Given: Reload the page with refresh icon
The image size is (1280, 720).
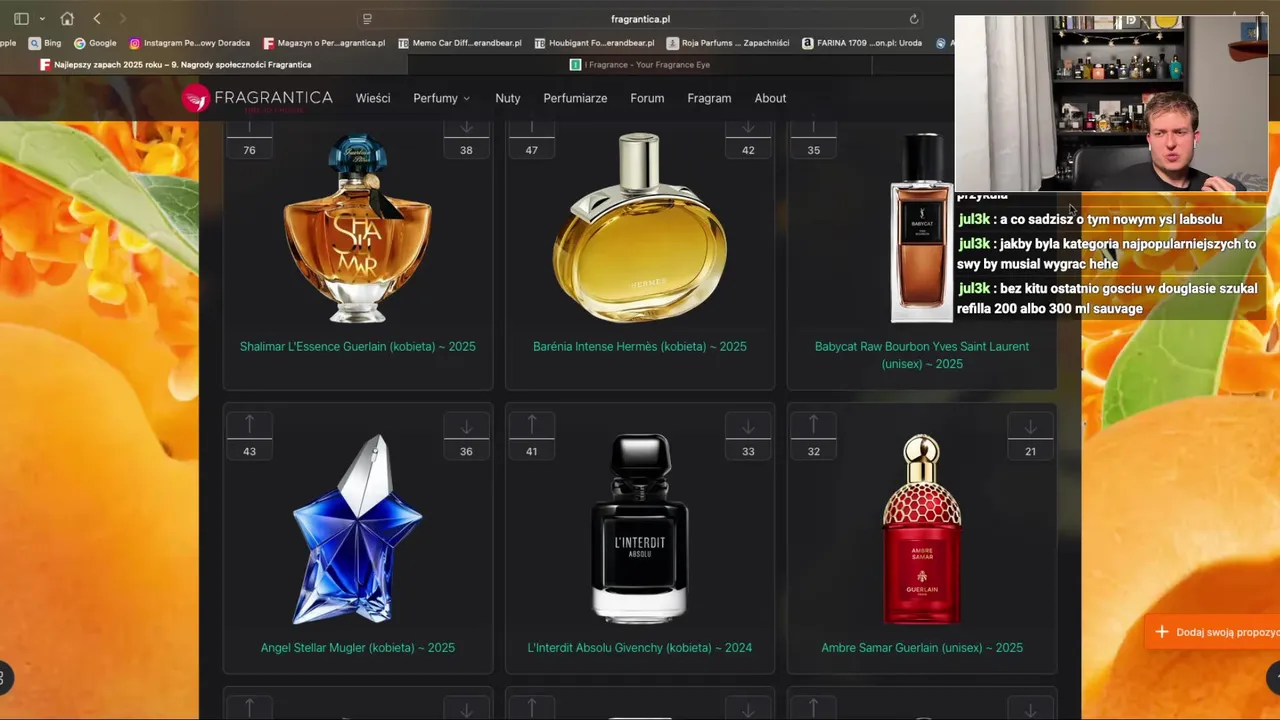Looking at the screenshot, I should click(913, 19).
